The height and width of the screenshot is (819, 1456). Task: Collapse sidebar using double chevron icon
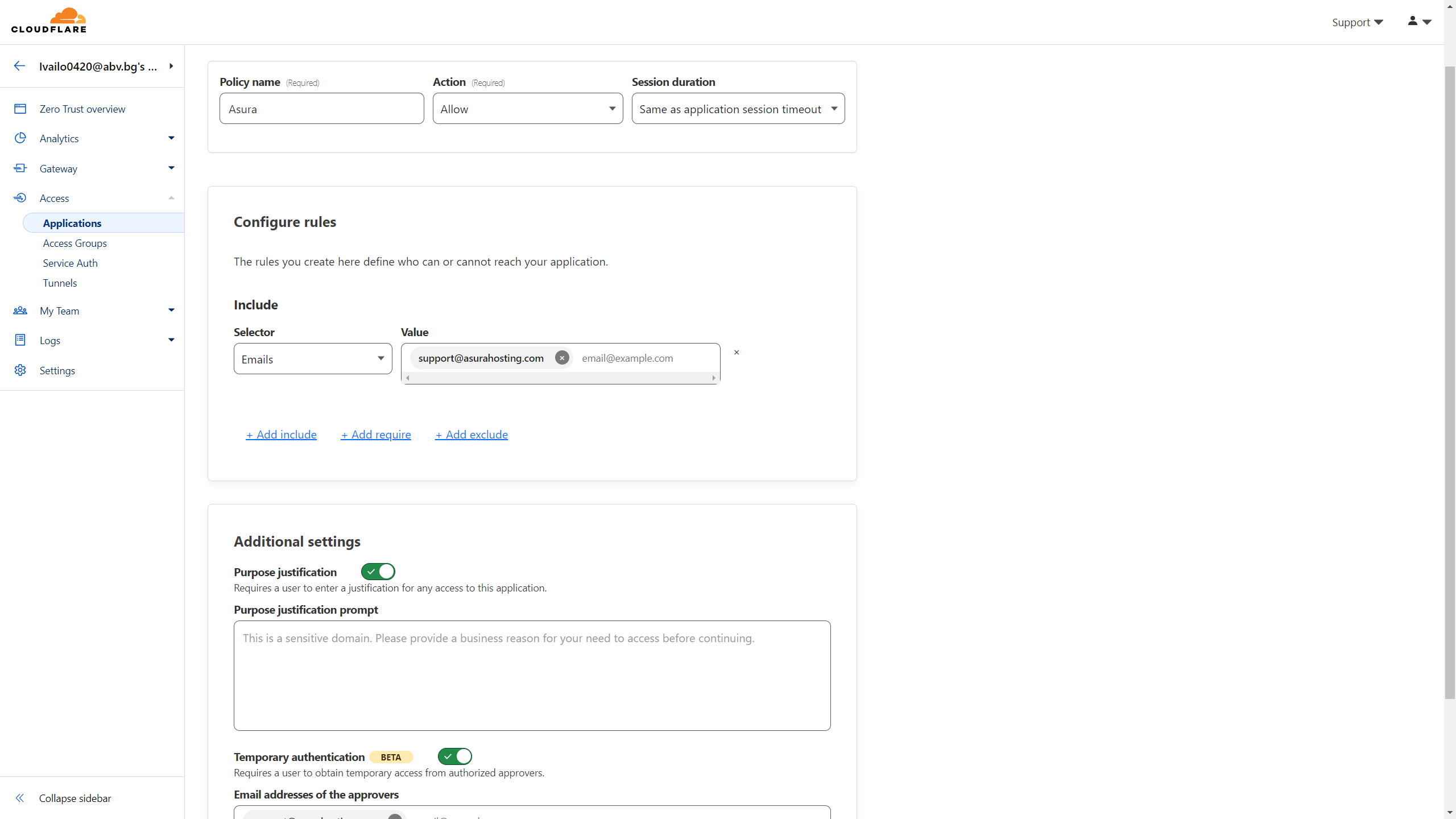[x=20, y=798]
